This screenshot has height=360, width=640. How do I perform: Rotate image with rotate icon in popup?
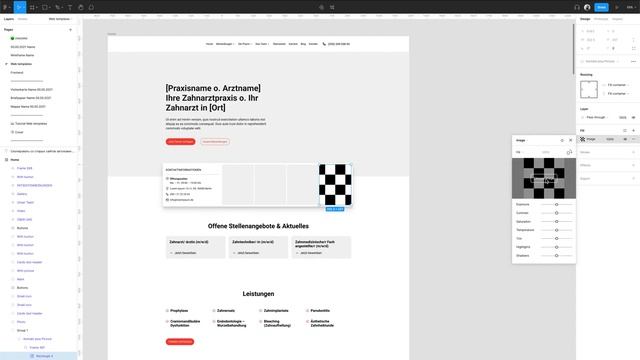tap(569, 152)
